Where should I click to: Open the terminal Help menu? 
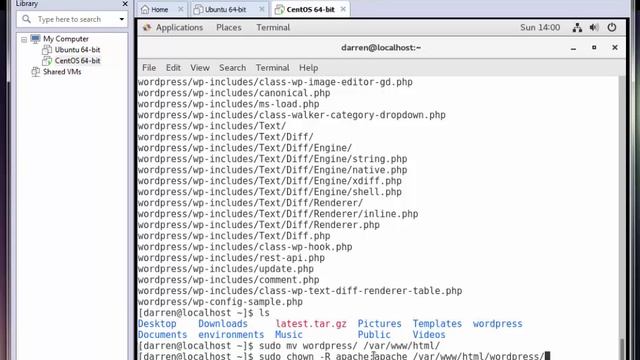(x=308, y=68)
